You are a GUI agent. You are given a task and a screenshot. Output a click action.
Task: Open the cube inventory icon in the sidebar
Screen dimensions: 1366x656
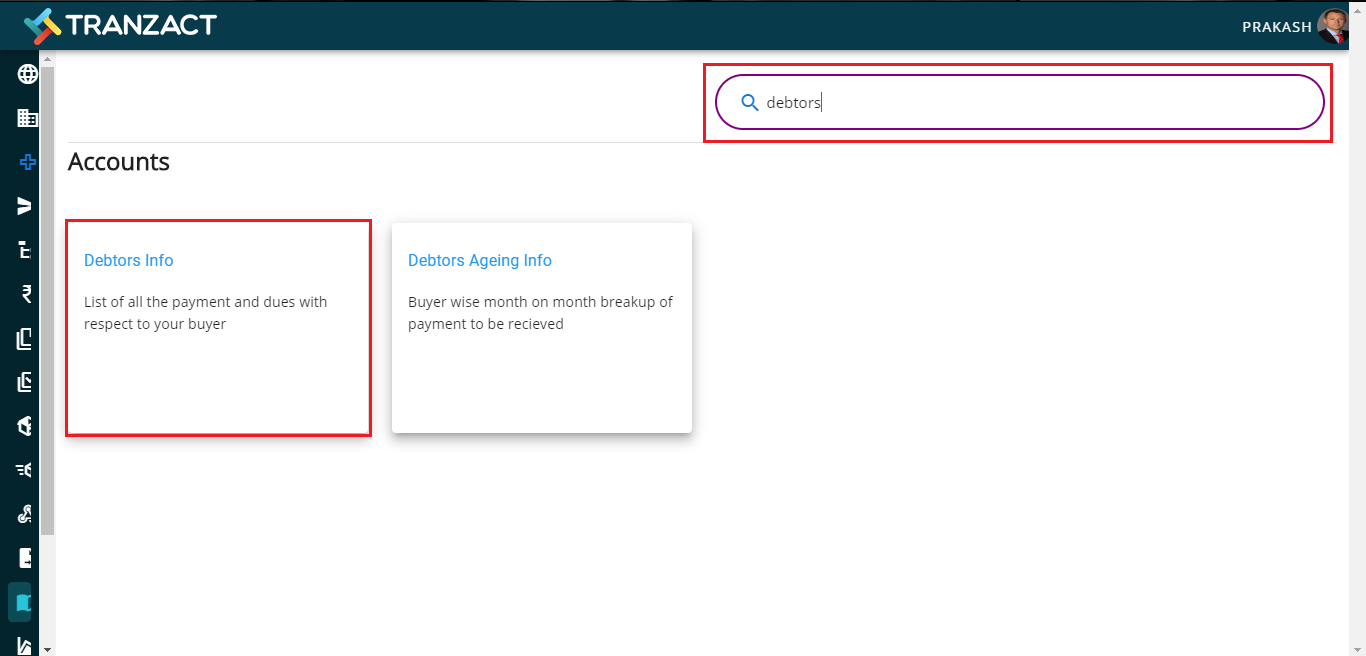point(26,426)
